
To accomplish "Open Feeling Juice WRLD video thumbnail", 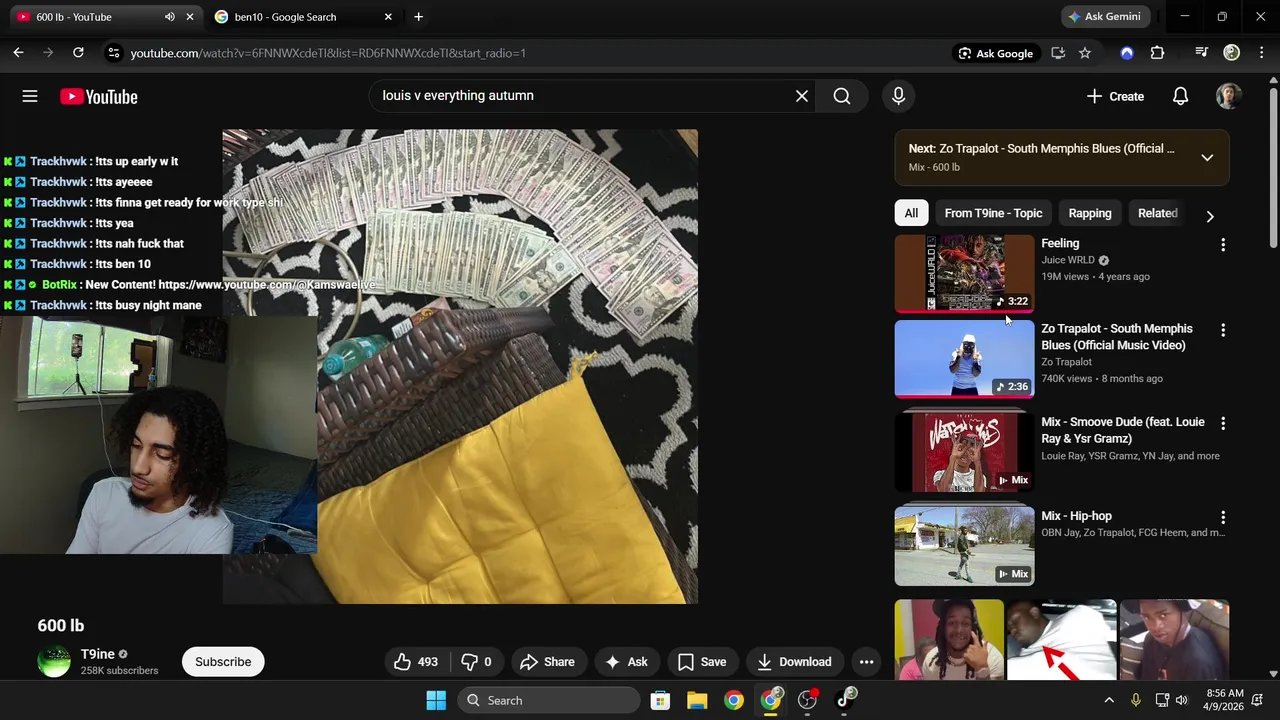I will pyautogui.click(x=964, y=274).
